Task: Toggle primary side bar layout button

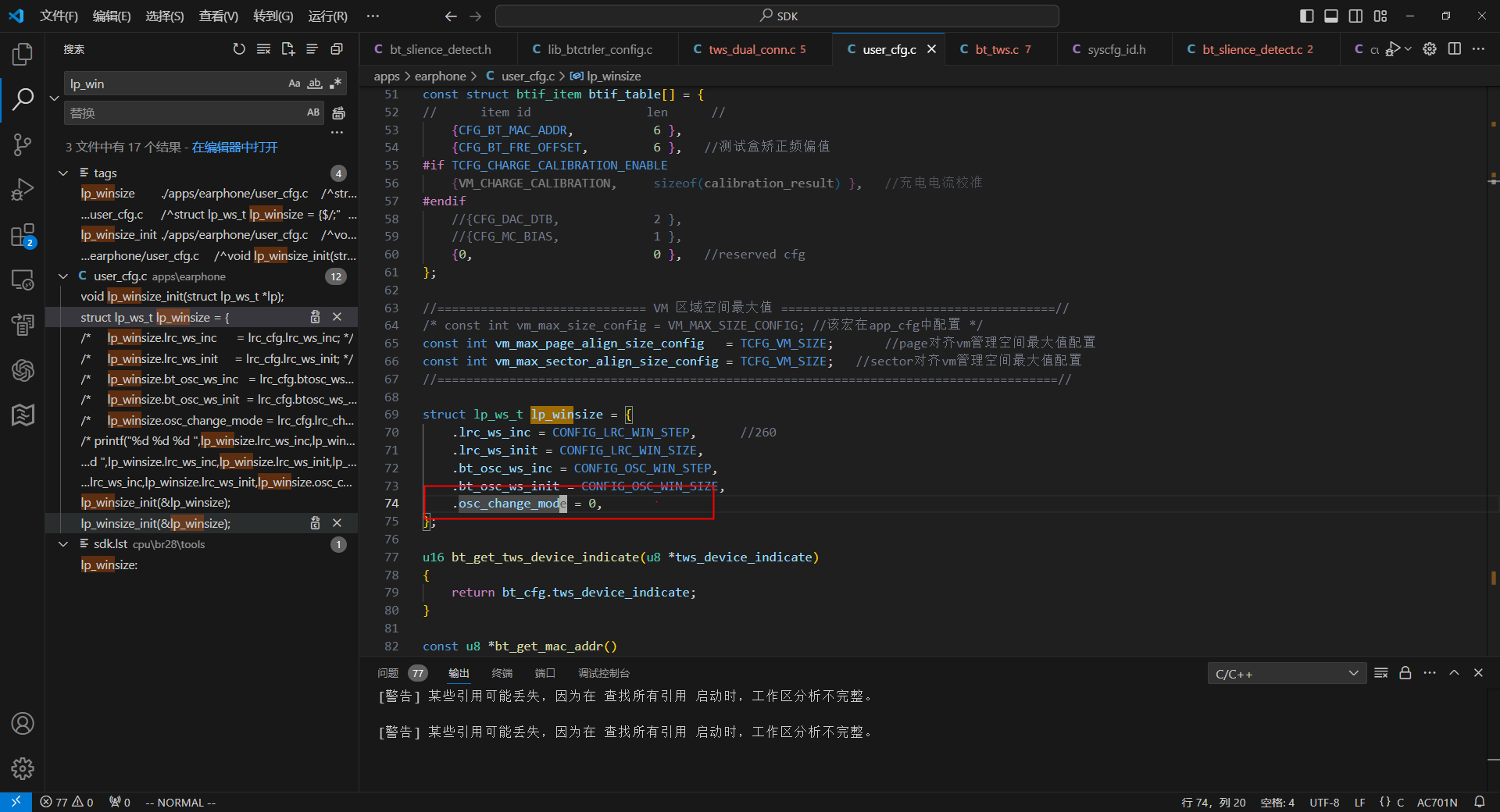Action: [1307, 16]
